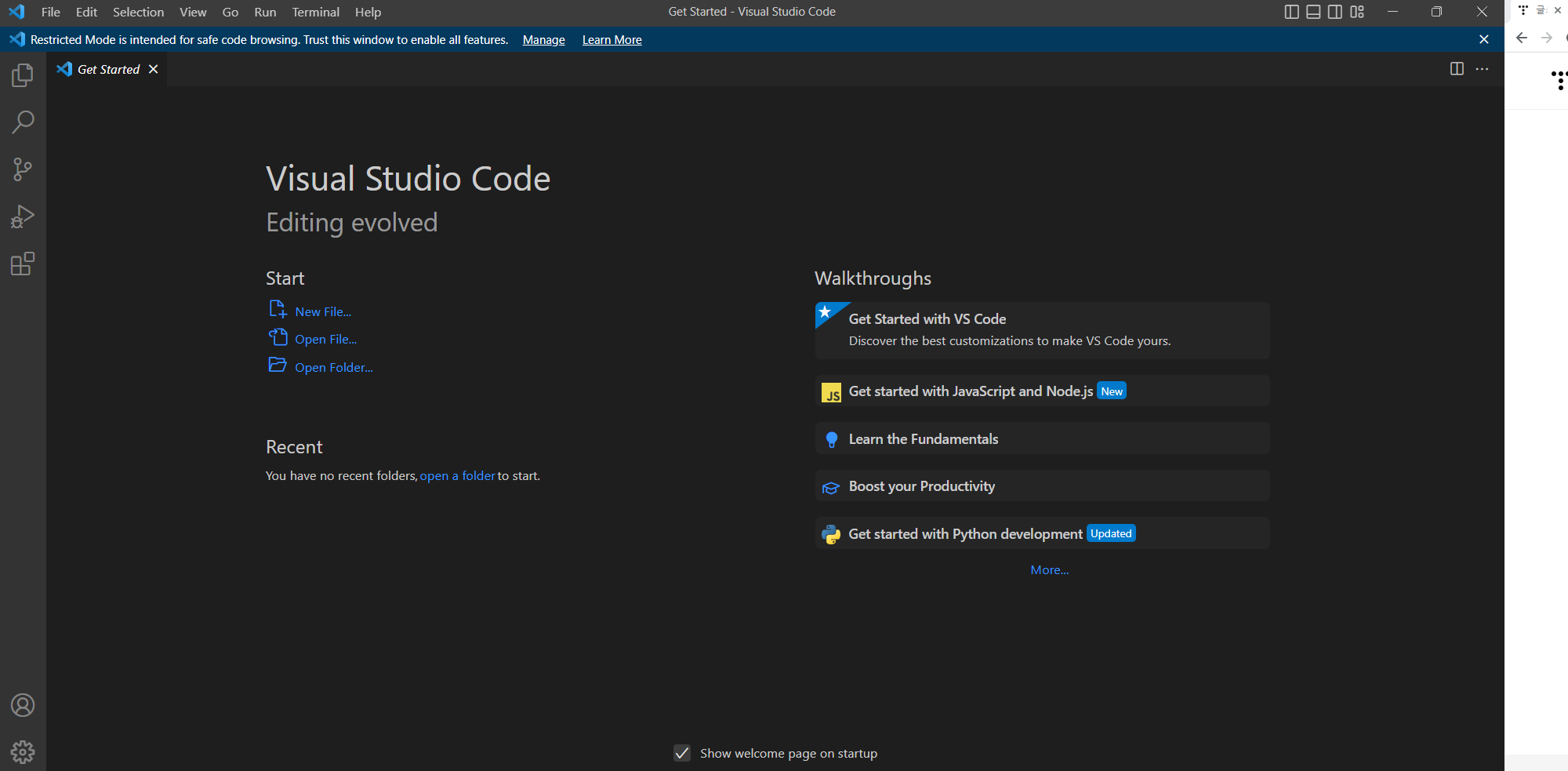1568x771 pixels.
Task: Click VS Code icon in Restricted Mode banner
Action: [x=17, y=39]
